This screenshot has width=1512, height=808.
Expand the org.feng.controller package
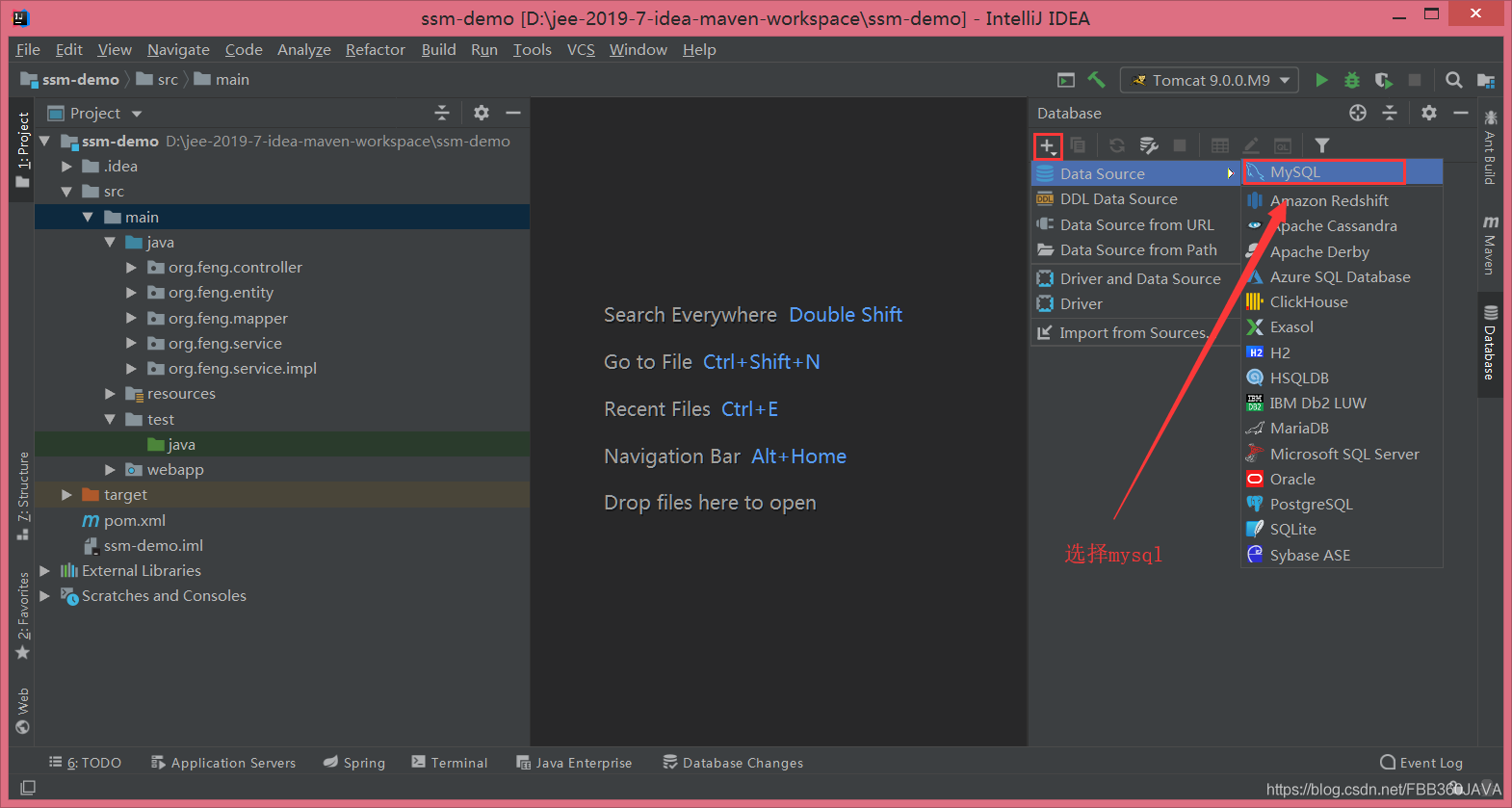131,267
